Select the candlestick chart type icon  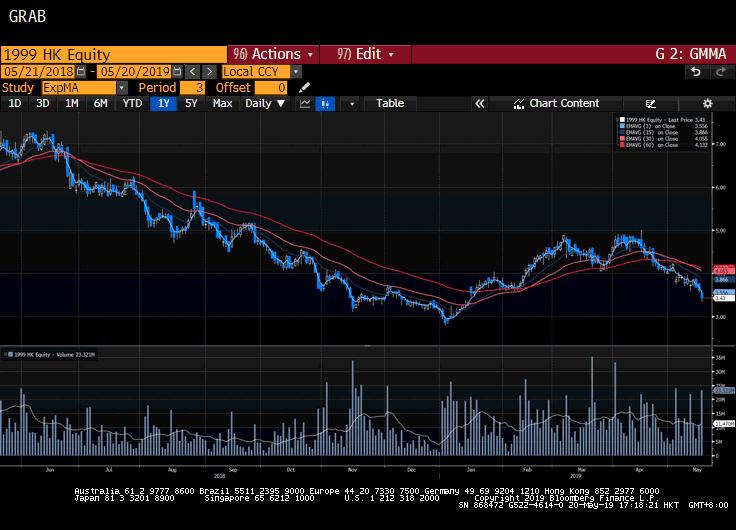point(325,103)
